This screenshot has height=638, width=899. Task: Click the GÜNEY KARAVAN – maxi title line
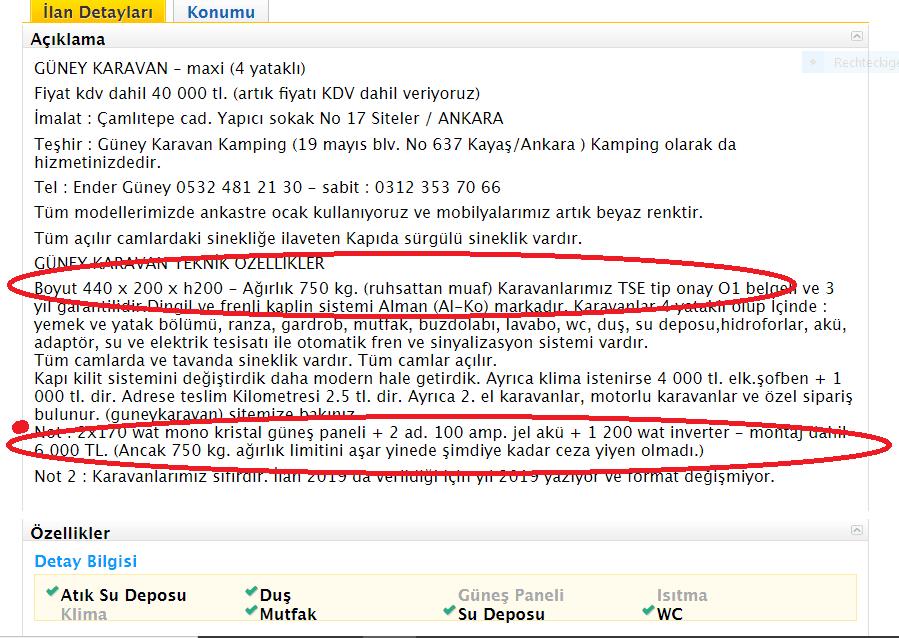170,69
